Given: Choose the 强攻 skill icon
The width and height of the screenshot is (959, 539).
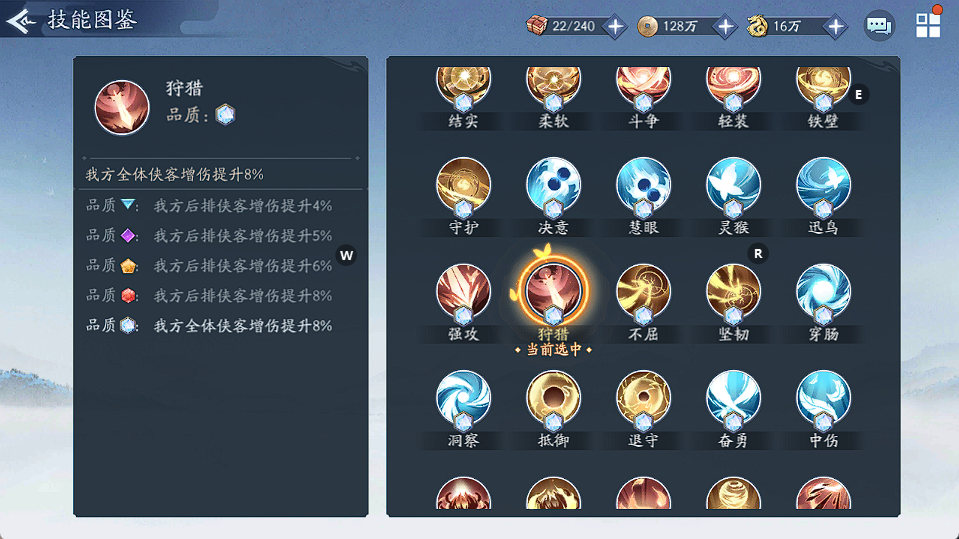Looking at the screenshot, I should click(463, 292).
